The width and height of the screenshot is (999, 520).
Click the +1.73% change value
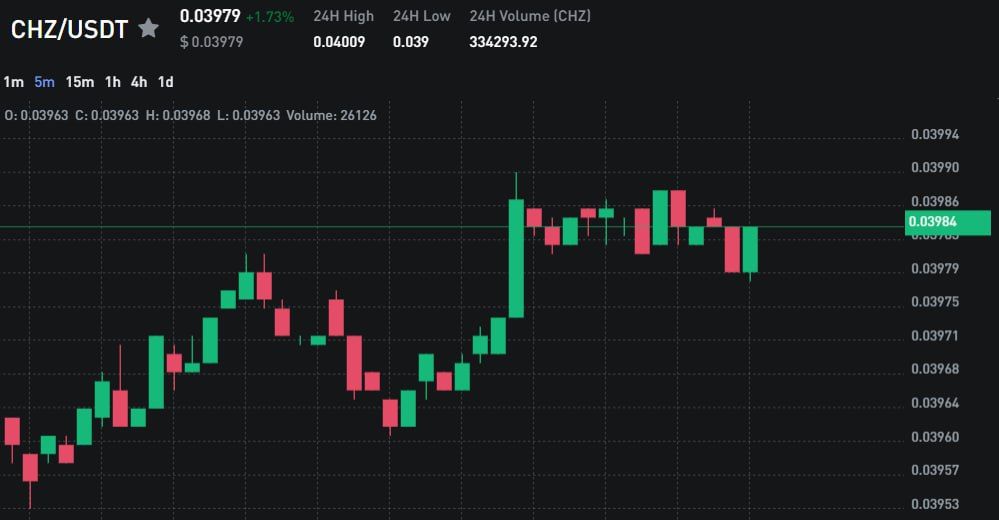coord(270,17)
